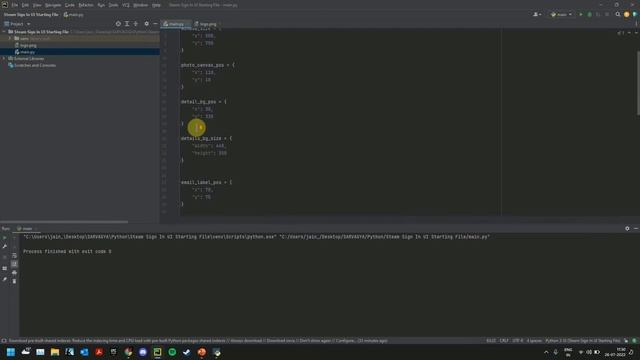Open the View menu

(x=37, y=5)
